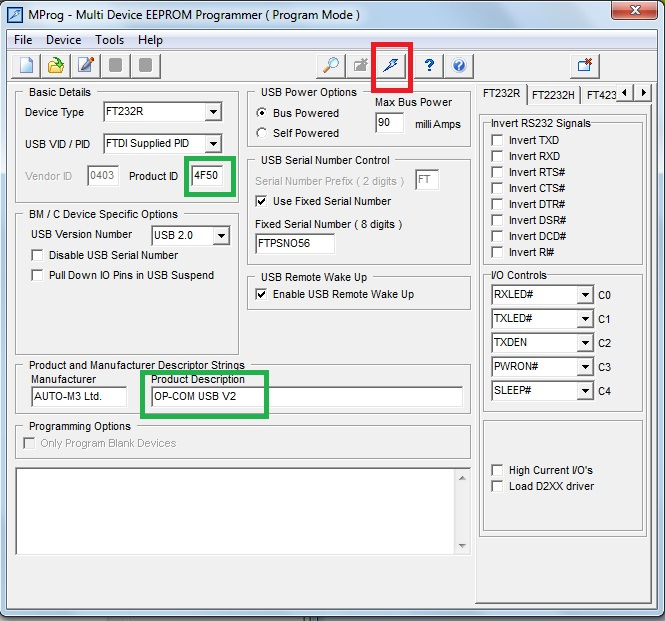Check the Invert CTS# box

497,188
